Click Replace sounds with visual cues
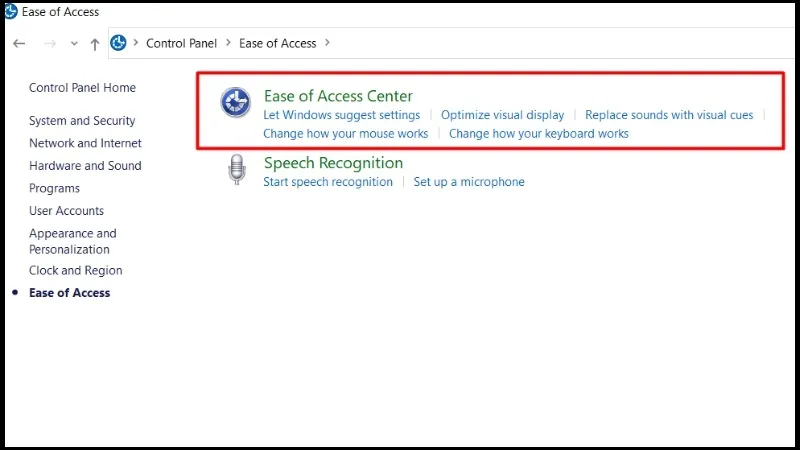 [669, 115]
